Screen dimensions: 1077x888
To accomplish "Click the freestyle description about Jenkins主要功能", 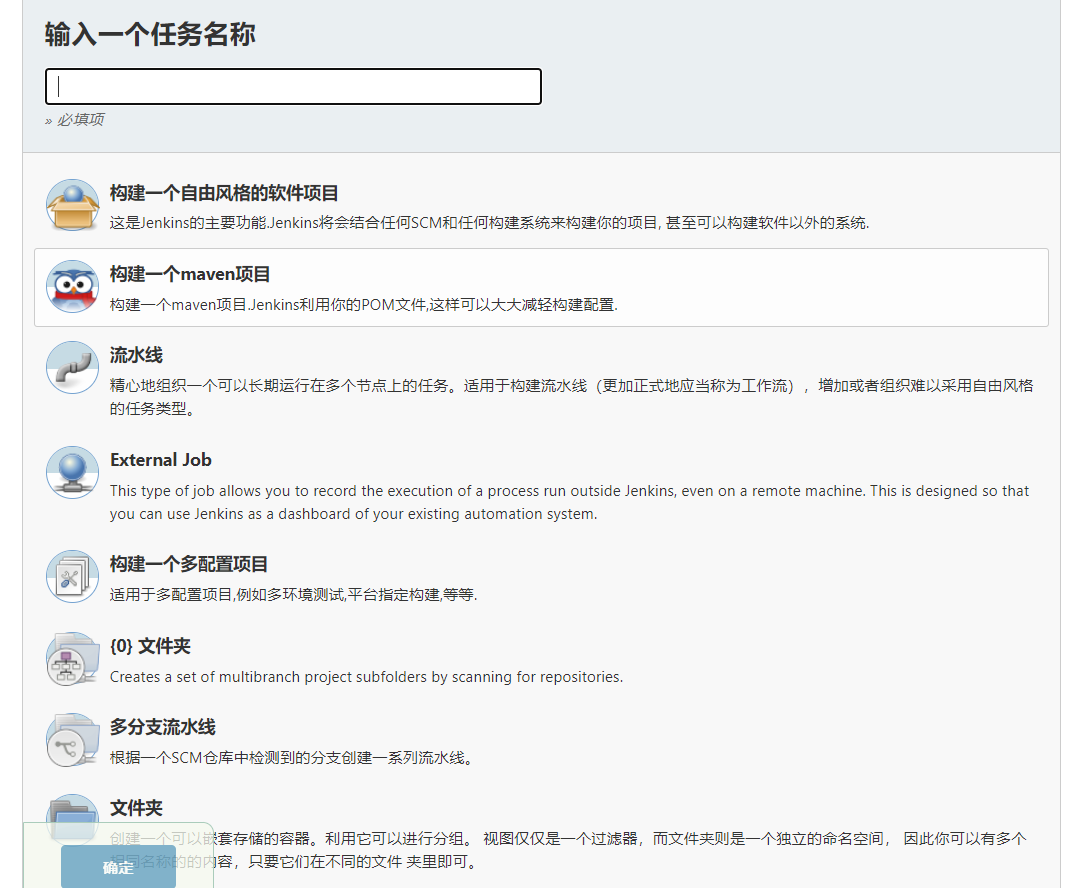I will point(490,223).
